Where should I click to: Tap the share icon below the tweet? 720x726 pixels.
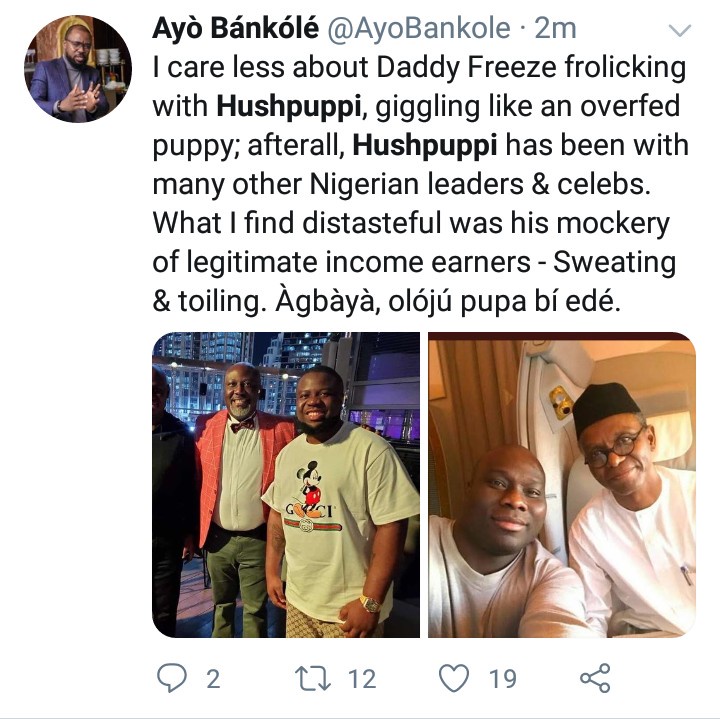click(x=595, y=679)
